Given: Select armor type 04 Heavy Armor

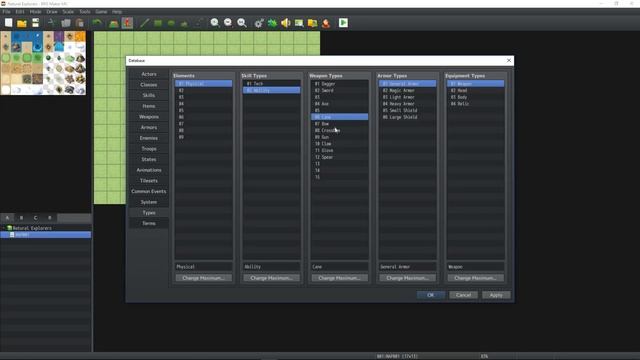Looking at the screenshot, I should pos(407,104).
